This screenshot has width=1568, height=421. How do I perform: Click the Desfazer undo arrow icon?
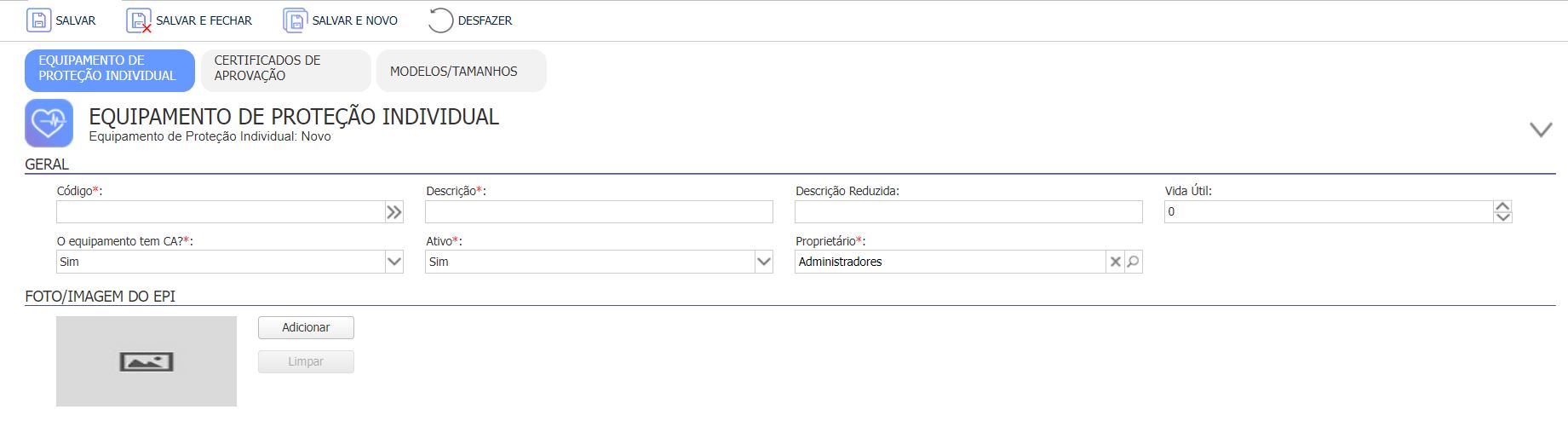coord(440,20)
